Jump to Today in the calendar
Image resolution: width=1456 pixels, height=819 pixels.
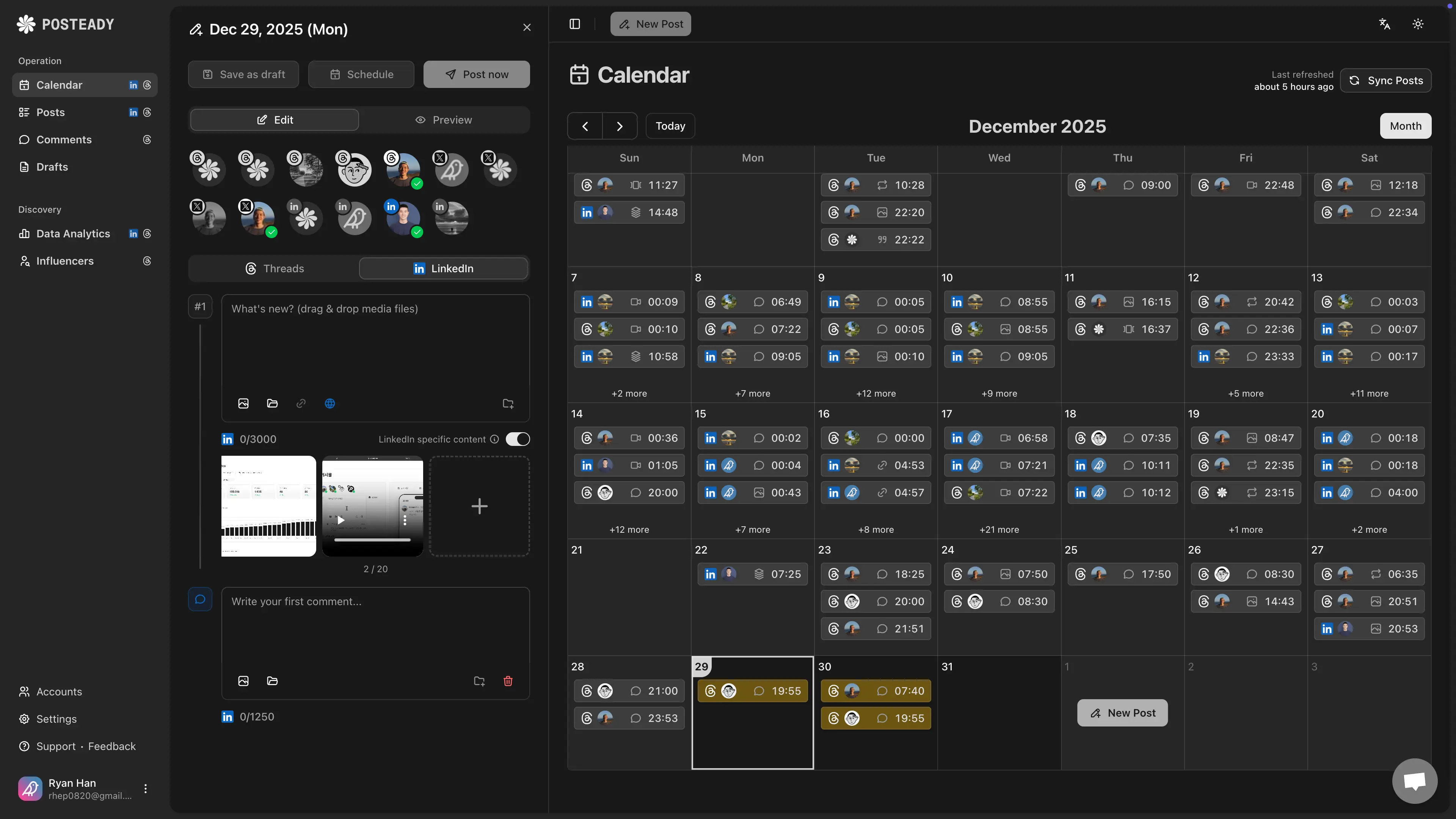(x=670, y=126)
